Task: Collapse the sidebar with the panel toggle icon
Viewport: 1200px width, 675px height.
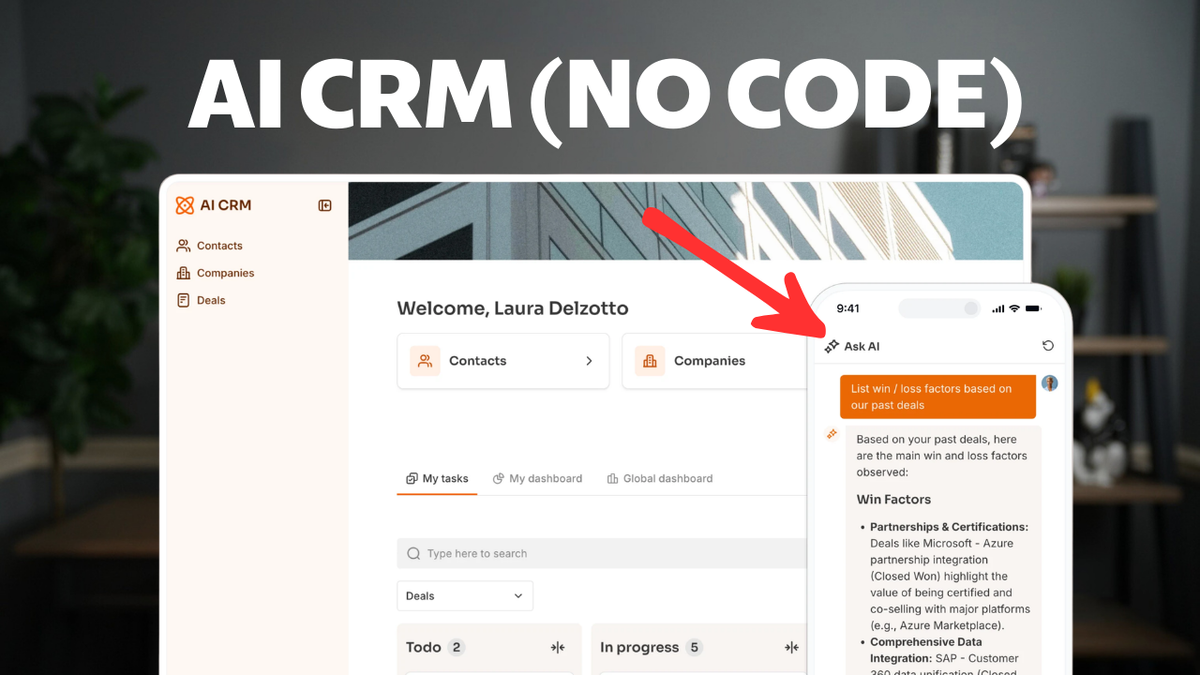Action: pyautogui.click(x=325, y=205)
